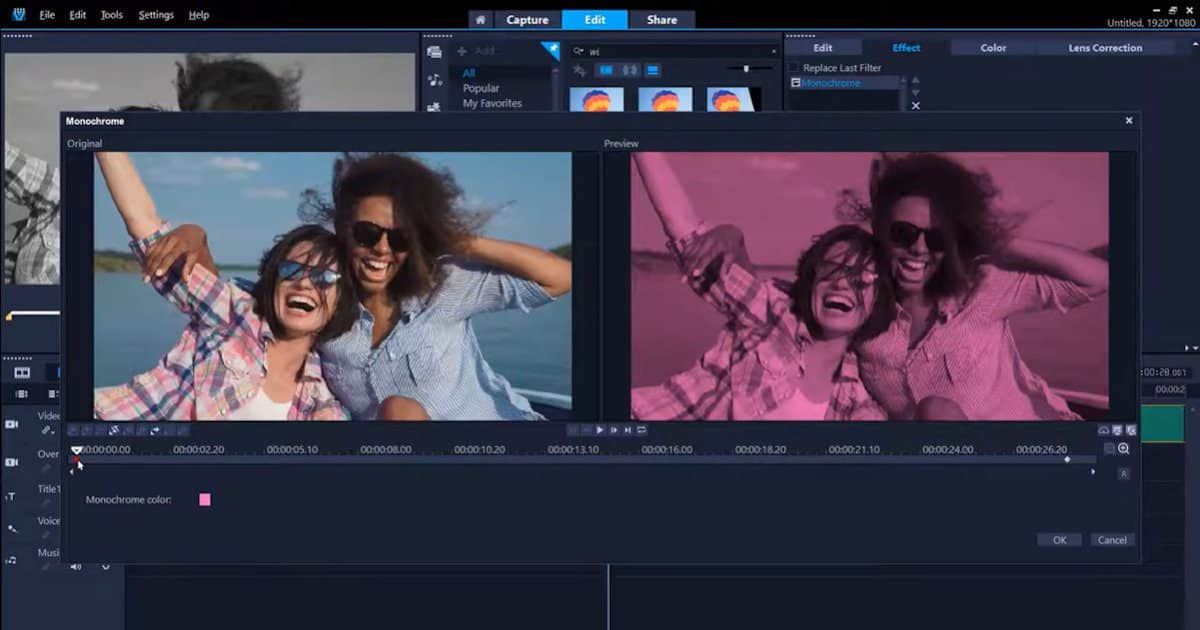Viewport: 1200px width, 630px height.
Task: Cancel the Monochrome dialog
Action: [x=1112, y=539]
